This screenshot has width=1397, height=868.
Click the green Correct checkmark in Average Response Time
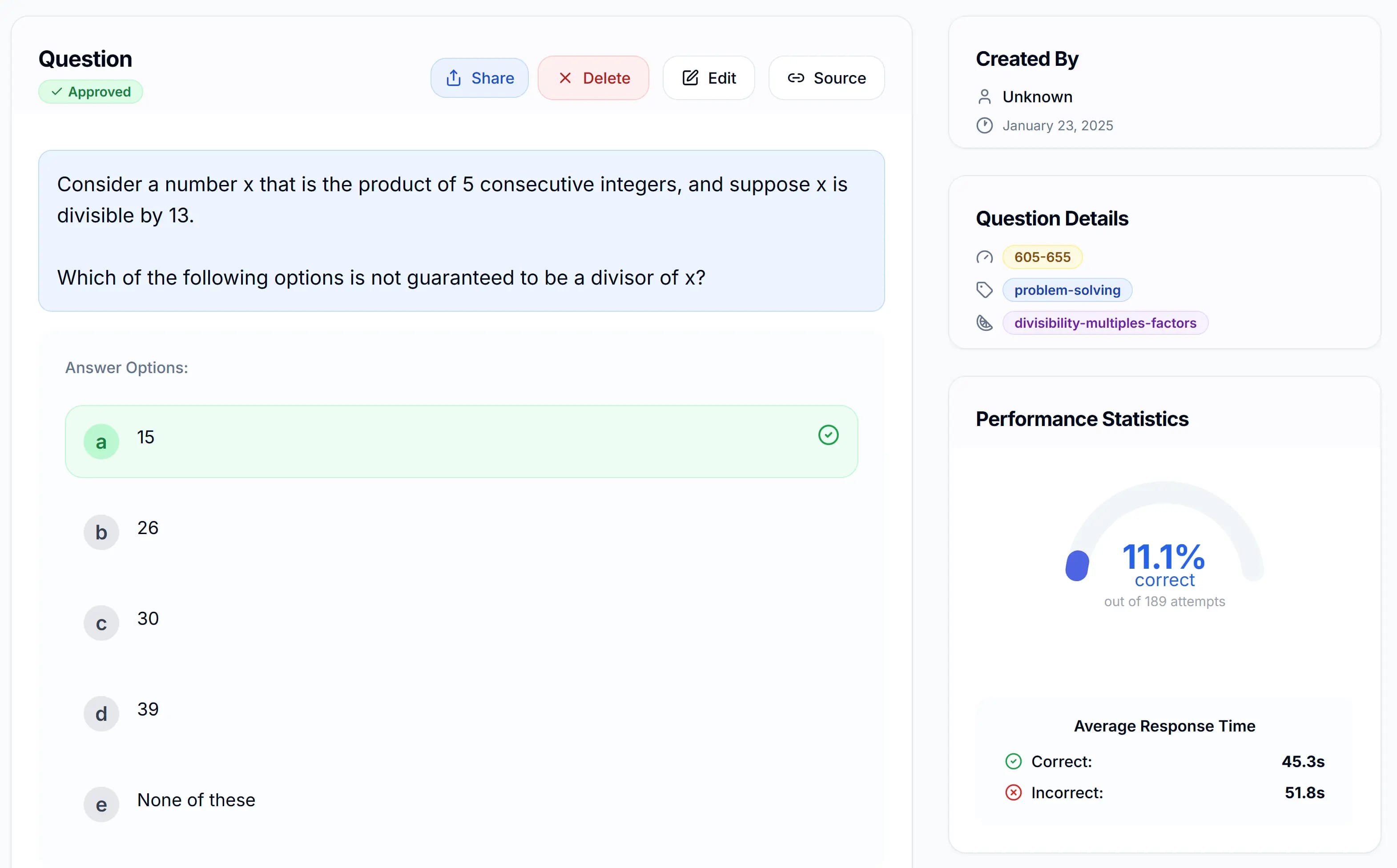tap(1014, 761)
